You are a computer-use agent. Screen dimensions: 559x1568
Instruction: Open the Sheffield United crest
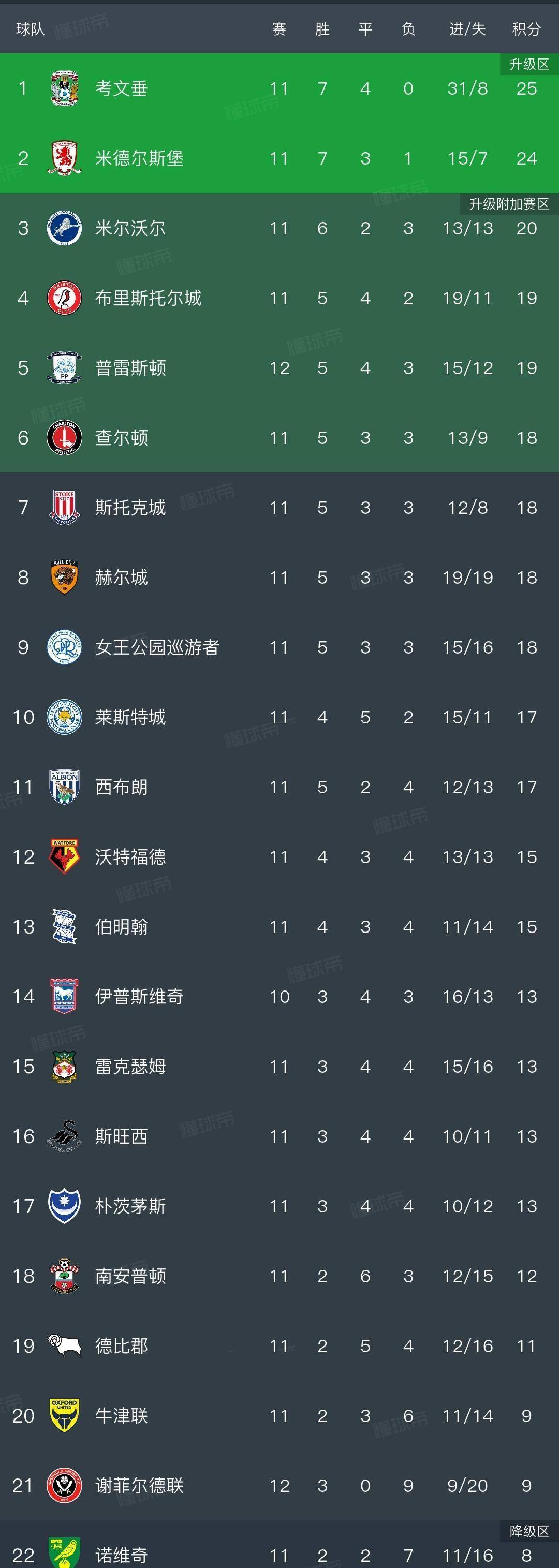point(65,1485)
